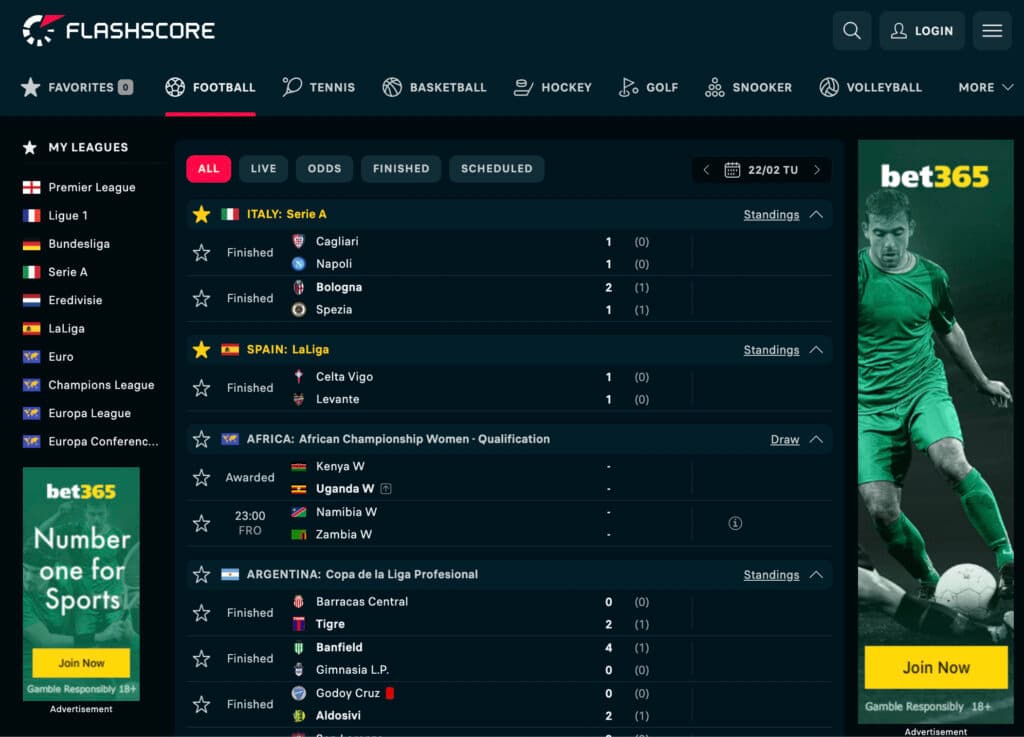Screen dimensions: 1024x737
Task: Favorite the Cagliari vs Napoli match
Action: [x=201, y=253]
